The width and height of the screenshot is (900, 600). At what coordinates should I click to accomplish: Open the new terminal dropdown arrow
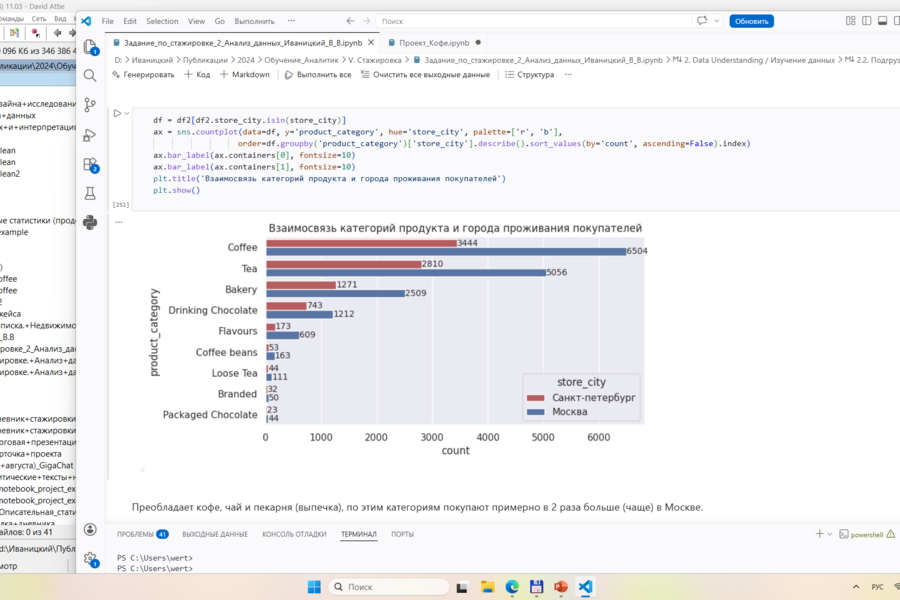(x=829, y=534)
